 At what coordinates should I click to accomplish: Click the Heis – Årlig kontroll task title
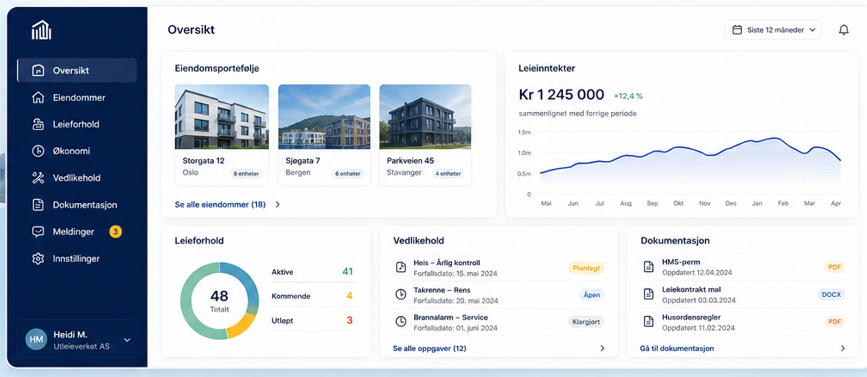pos(447,263)
